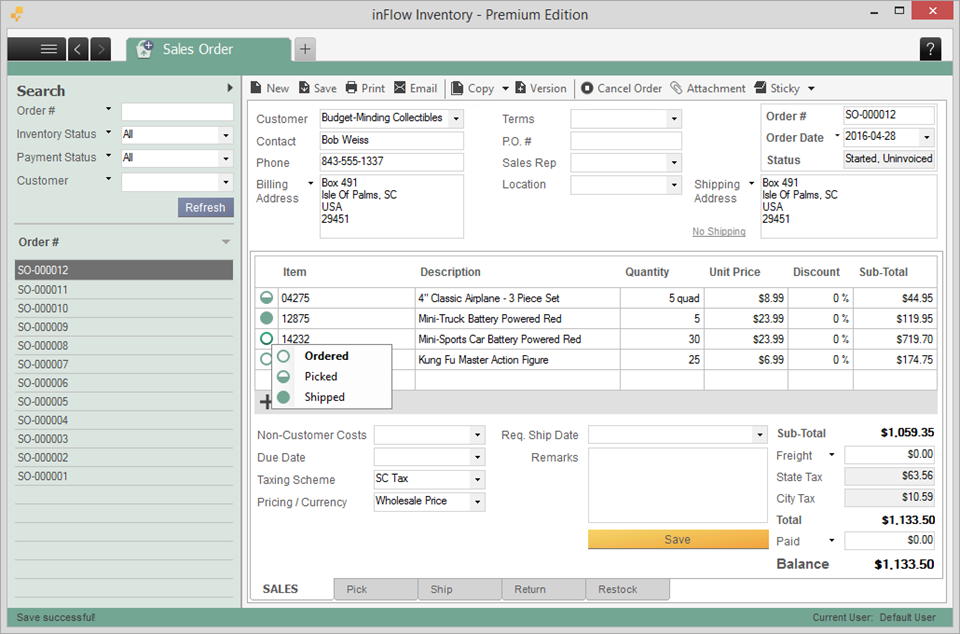Viewport: 960px width, 634px height.
Task: Switch to the Restock tab
Action: 628,589
